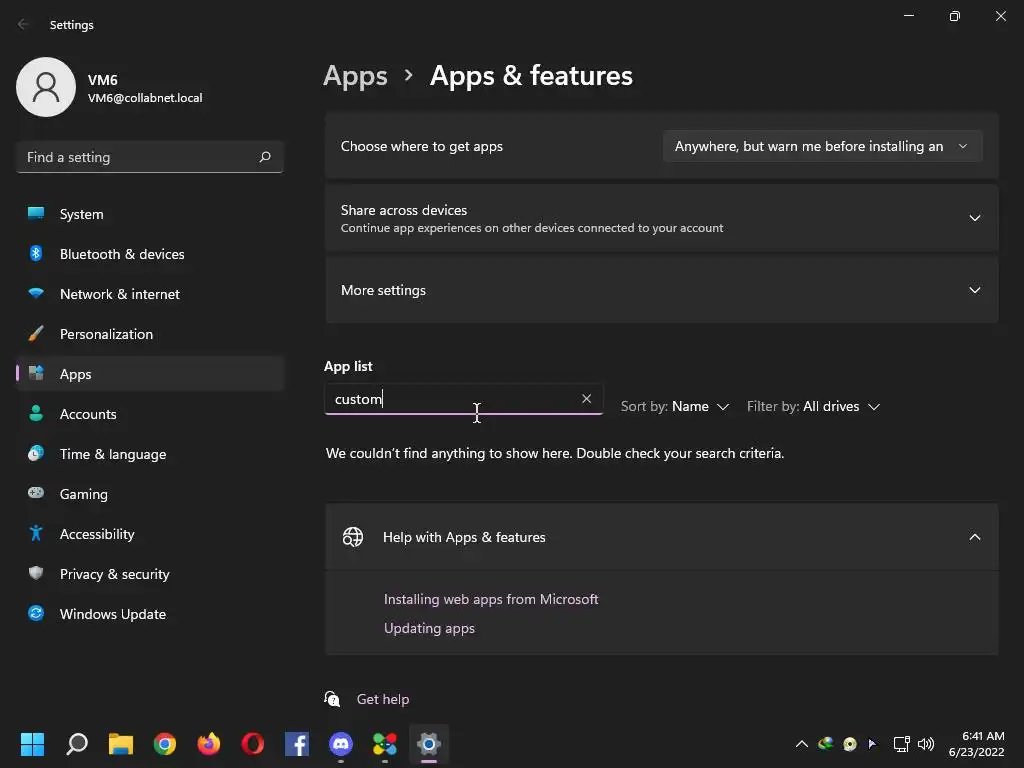Click the back arrow in Settings

[23, 24]
